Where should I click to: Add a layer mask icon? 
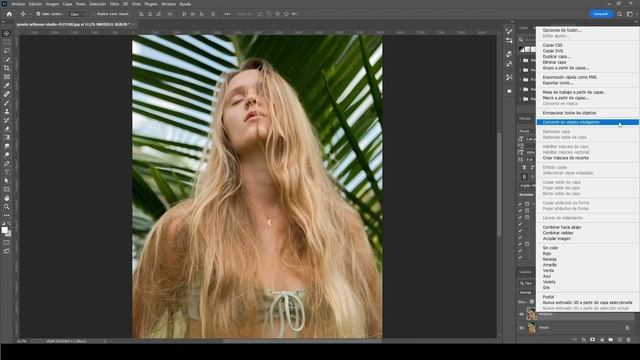click(x=593, y=340)
